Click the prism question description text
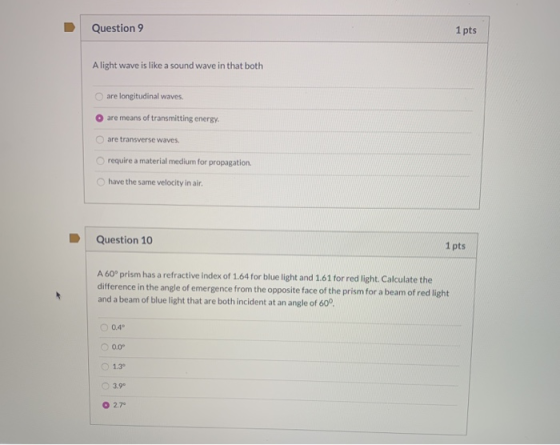The image size is (560, 445). tap(273, 289)
